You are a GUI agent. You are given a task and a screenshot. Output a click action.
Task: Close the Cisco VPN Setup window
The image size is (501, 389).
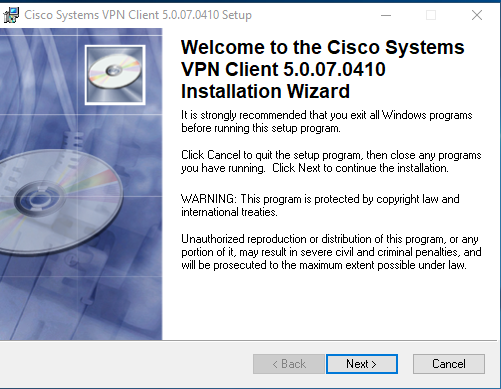(477, 15)
